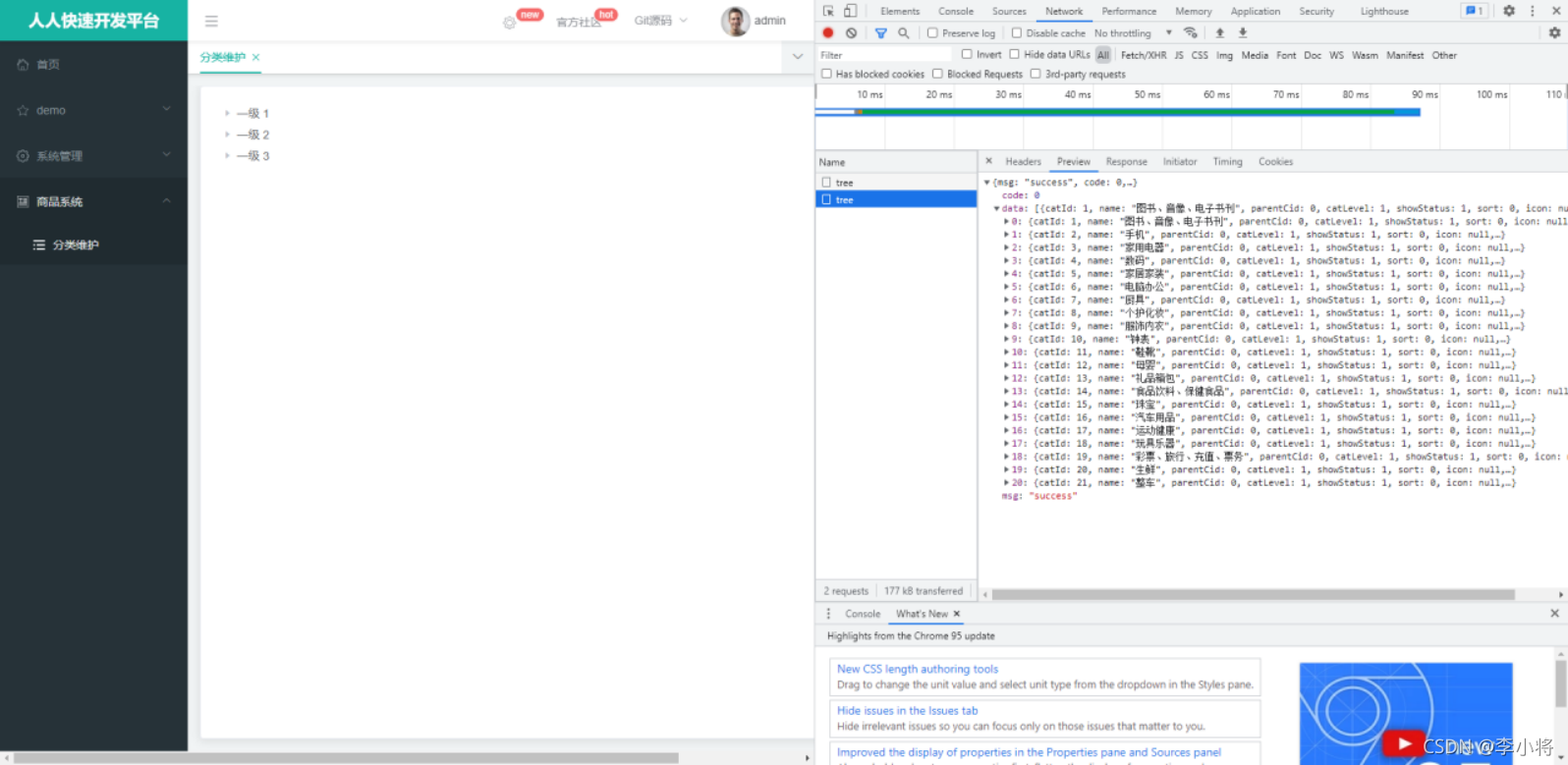
Task: Check 3rd-party requests checkbox
Action: click(x=1036, y=74)
